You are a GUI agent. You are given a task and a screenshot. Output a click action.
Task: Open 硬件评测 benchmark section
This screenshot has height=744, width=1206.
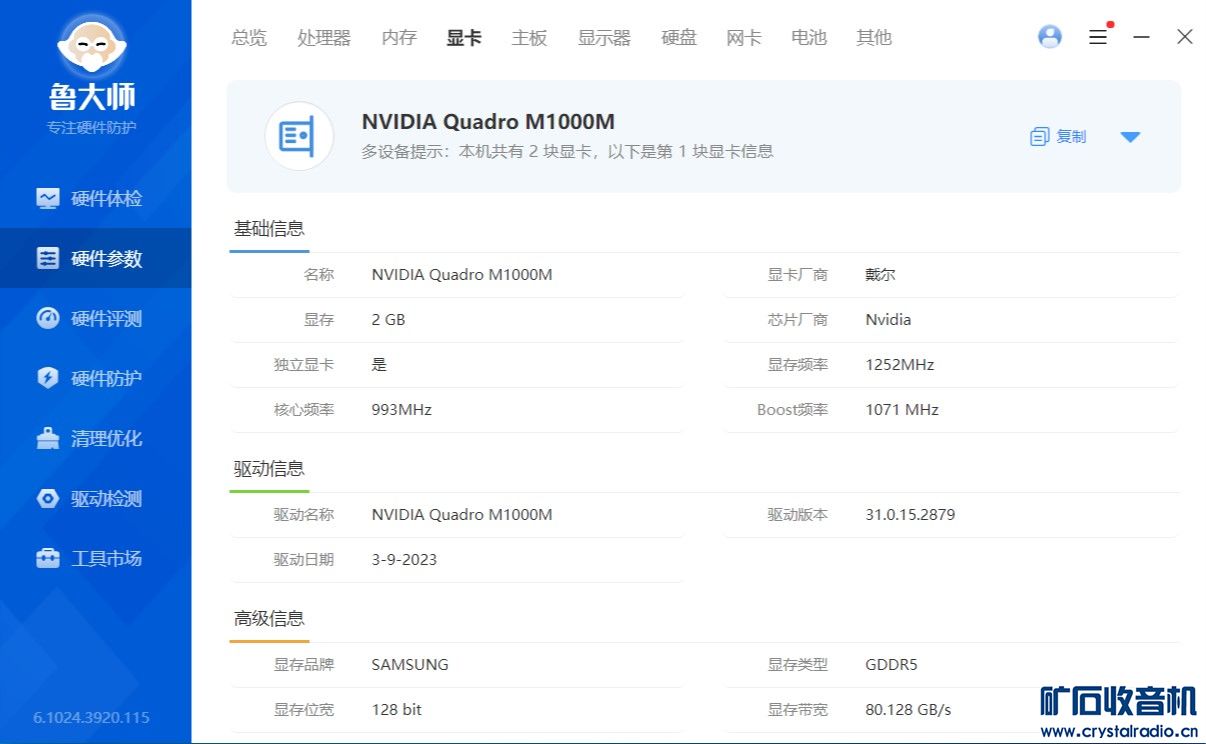click(x=95, y=318)
